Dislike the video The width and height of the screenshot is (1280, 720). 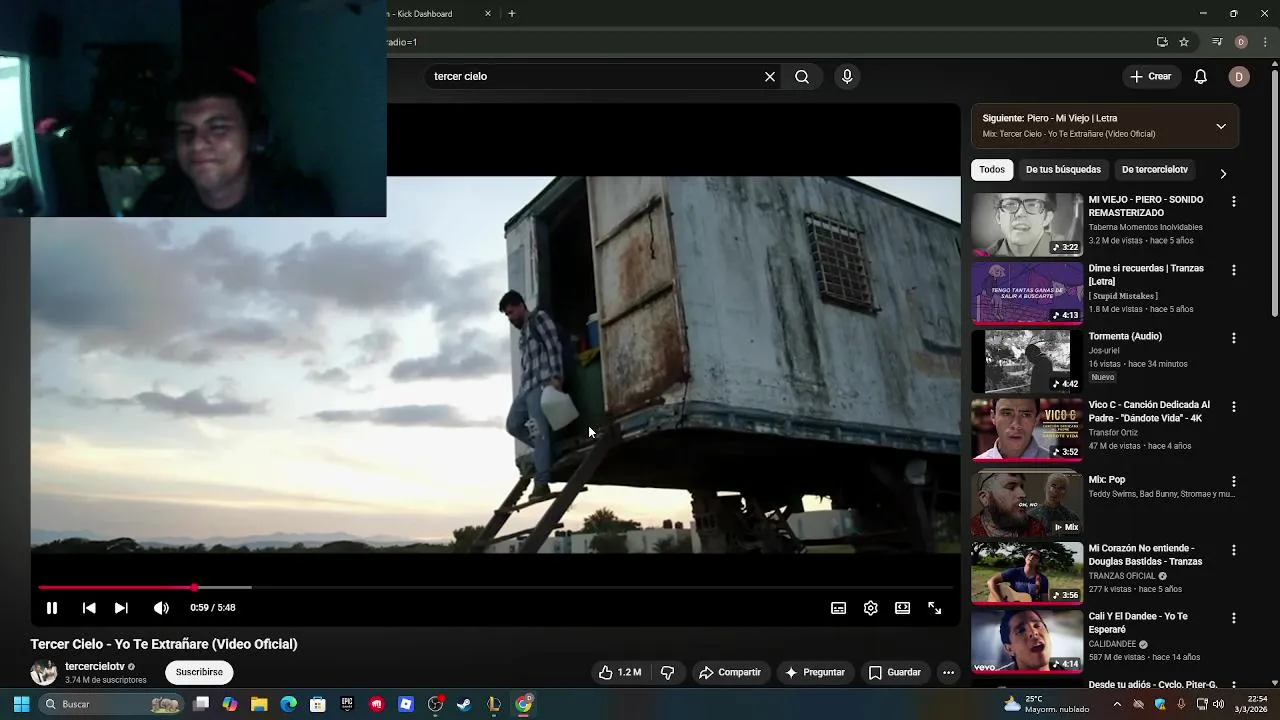coord(668,673)
